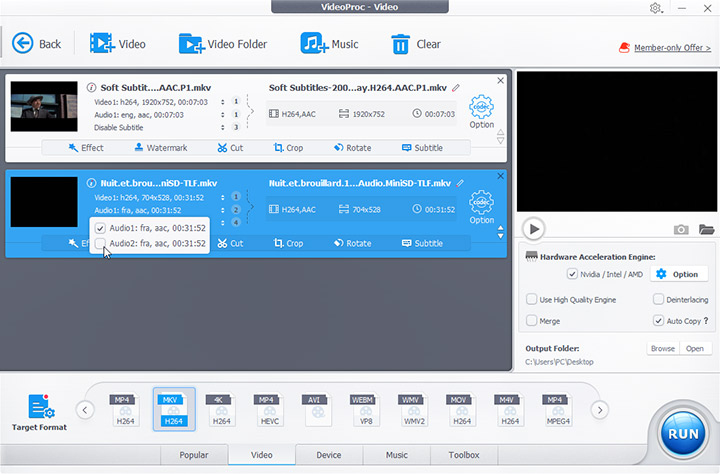Enable Use High Quality Engine
720x474 pixels.
(531, 299)
